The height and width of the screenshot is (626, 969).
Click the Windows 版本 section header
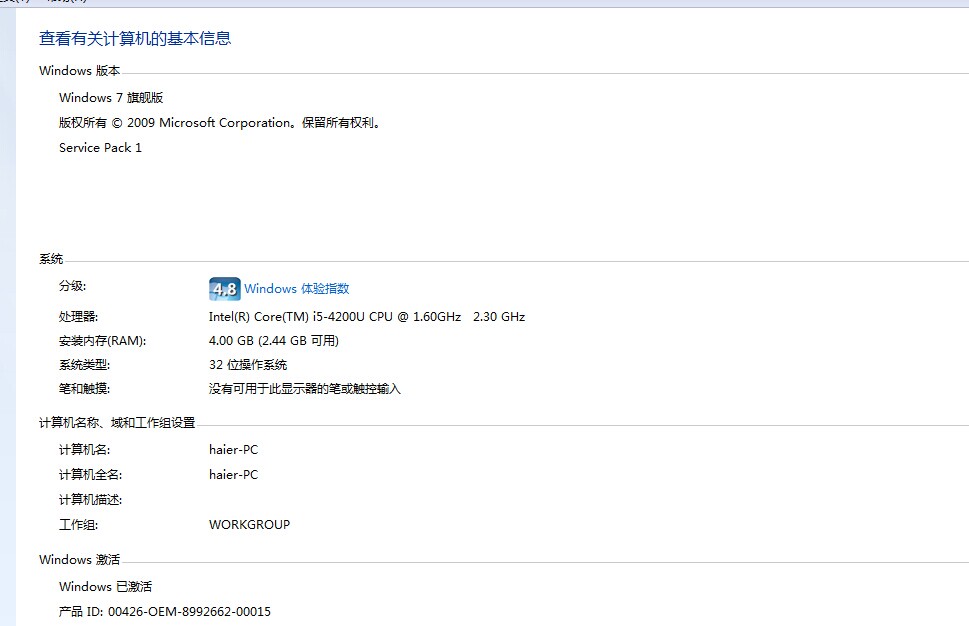[x=80, y=70]
